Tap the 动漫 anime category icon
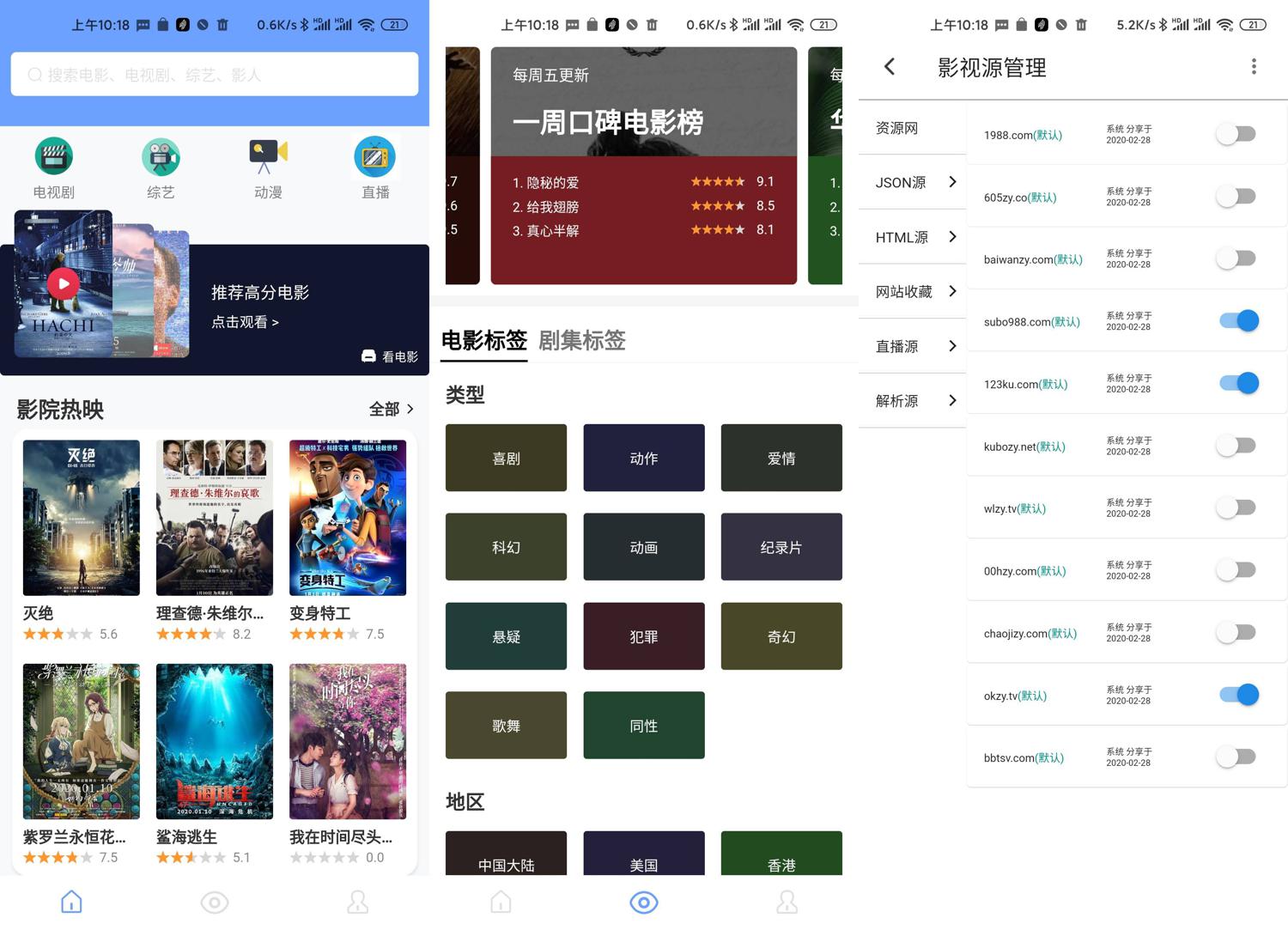Screen dimensions: 1288x930 tap(268, 157)
